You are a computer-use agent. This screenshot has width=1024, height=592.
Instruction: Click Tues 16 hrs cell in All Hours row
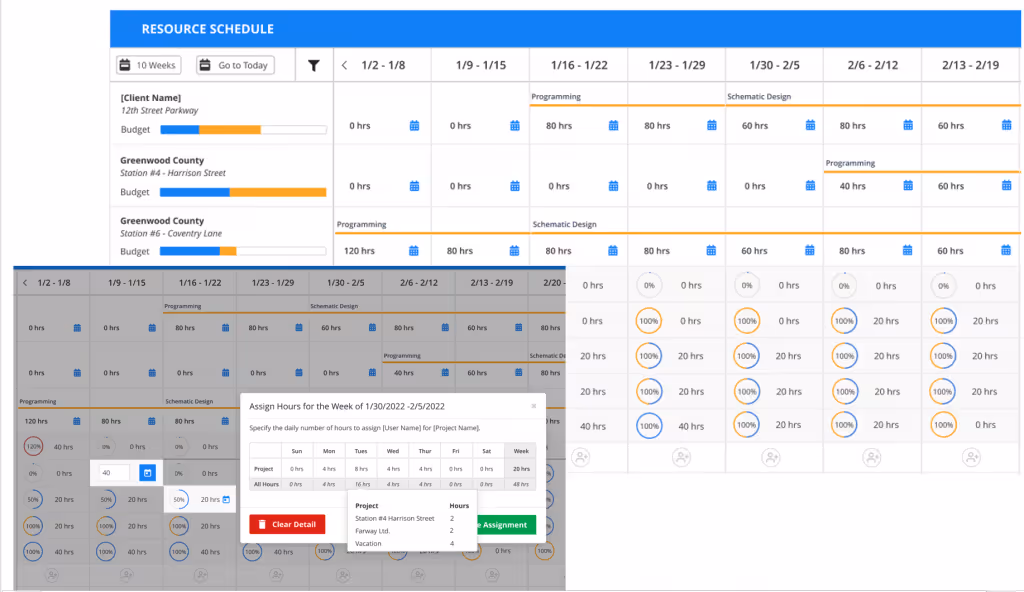pyautogui.click(x=361, y=484)
